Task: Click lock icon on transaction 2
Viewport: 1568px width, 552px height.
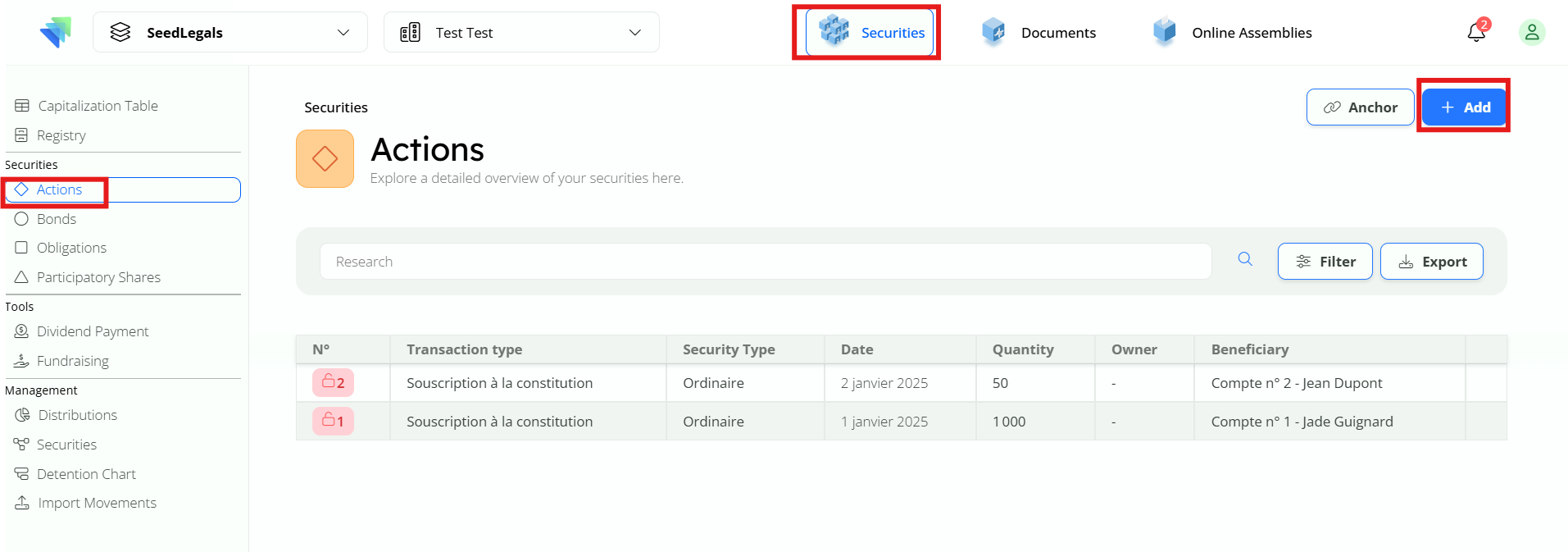Action: [x=329, y=382]
